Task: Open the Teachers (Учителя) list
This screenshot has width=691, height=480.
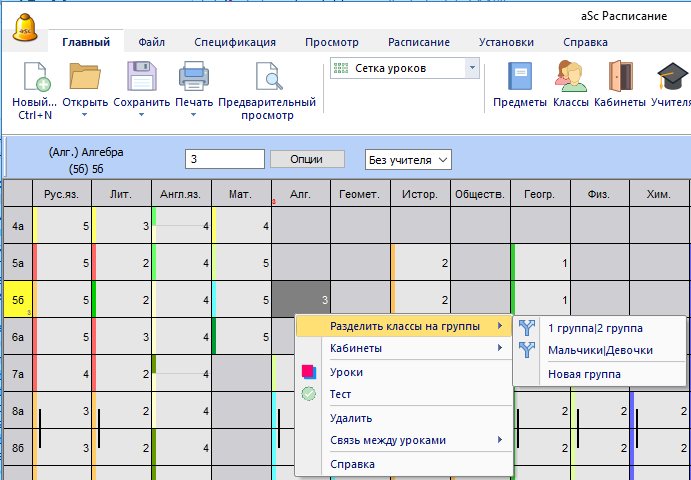Action: click(x=669, y=78)
